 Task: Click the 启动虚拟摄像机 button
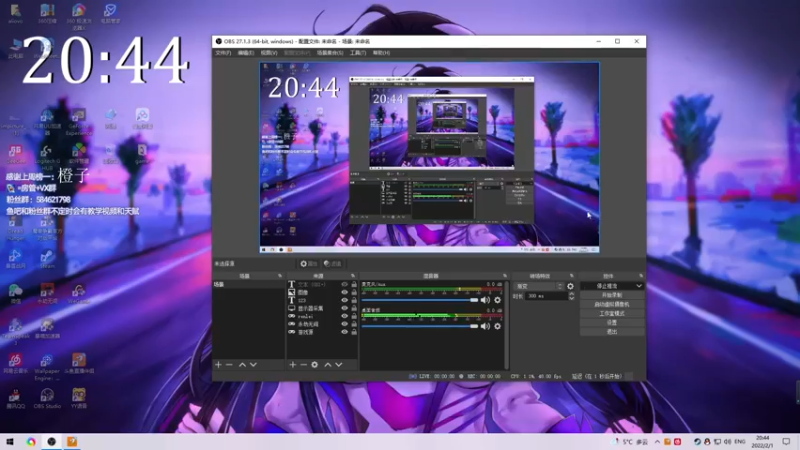[612, 305]
